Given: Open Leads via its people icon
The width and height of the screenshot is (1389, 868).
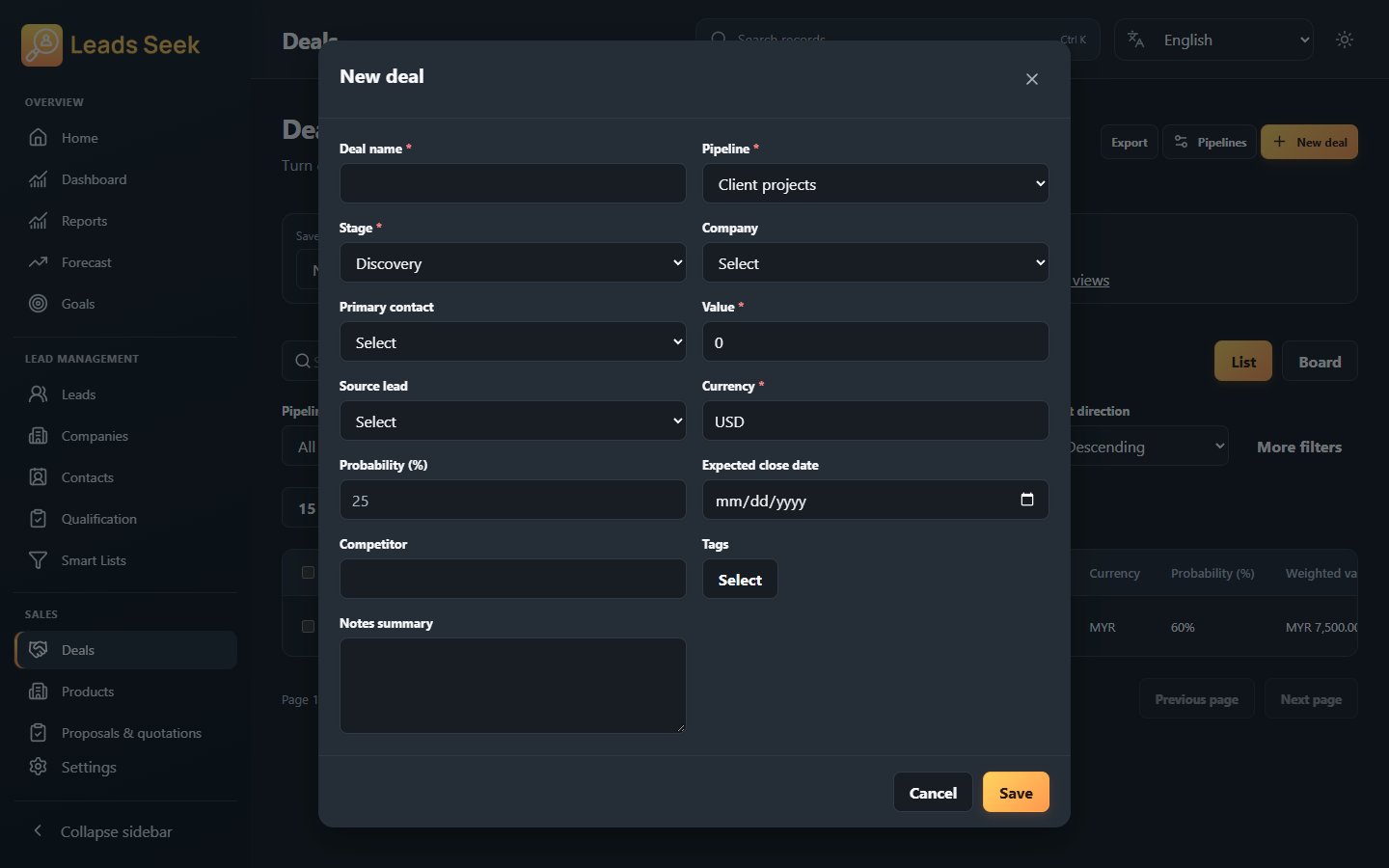Looking at the screenshot, I should (x=38, y=394).
